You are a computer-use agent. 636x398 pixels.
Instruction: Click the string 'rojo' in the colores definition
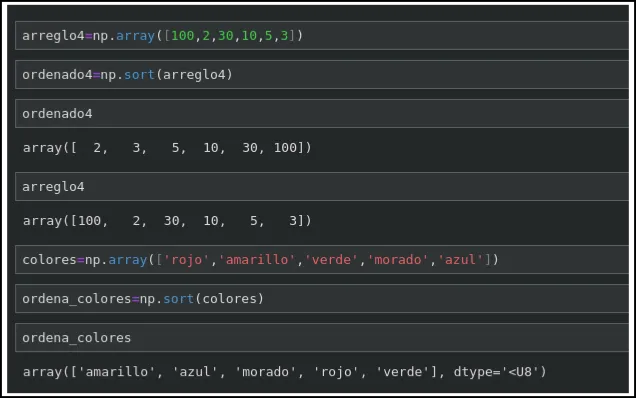pos(187,260)
